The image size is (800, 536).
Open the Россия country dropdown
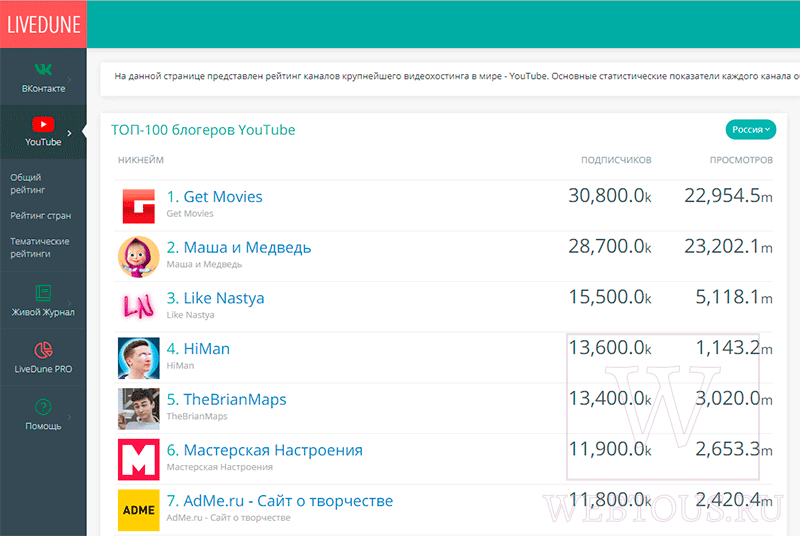[751, 130]
